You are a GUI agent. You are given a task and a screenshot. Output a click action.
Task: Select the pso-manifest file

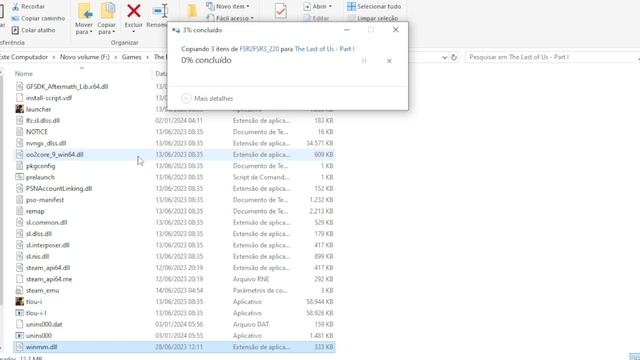(x=45, y=200)
